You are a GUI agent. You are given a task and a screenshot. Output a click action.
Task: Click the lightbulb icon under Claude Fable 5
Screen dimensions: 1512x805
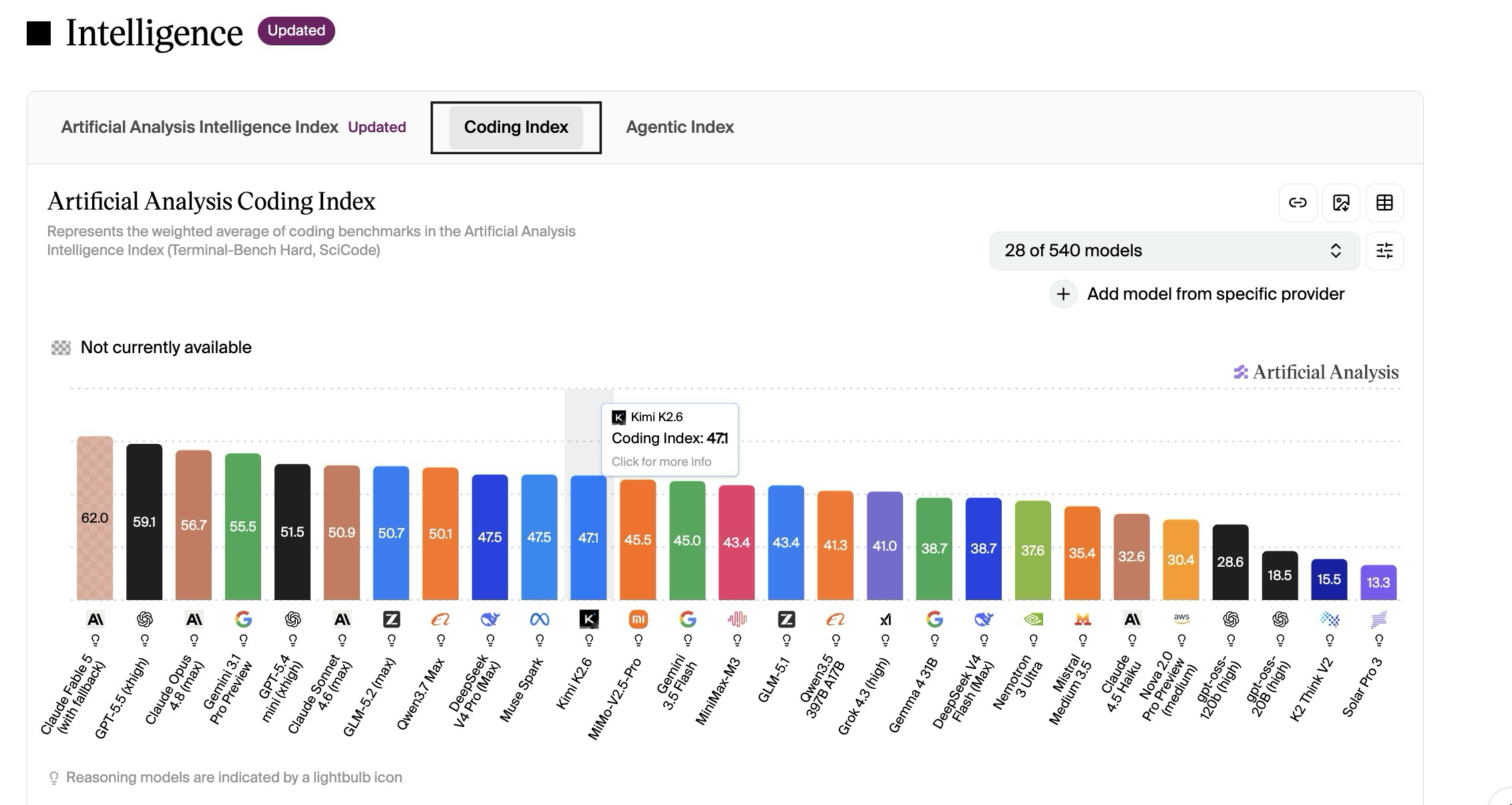click(96, 641)
